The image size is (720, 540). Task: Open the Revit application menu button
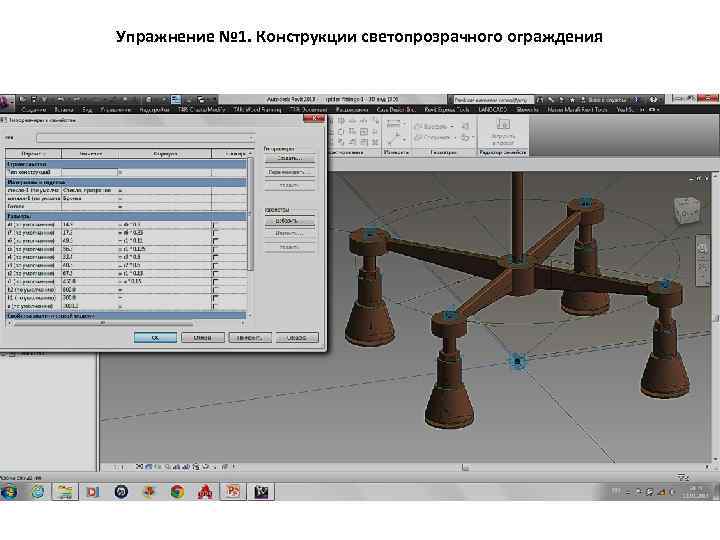[x=6, y=104]
